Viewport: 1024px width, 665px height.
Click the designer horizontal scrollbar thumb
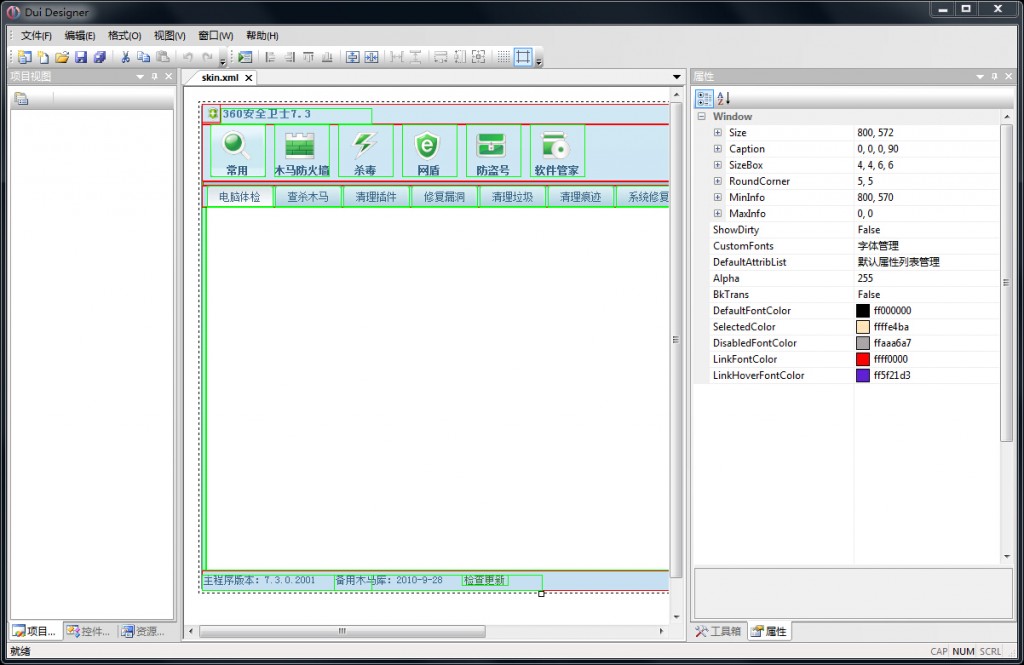click(342, 631)
